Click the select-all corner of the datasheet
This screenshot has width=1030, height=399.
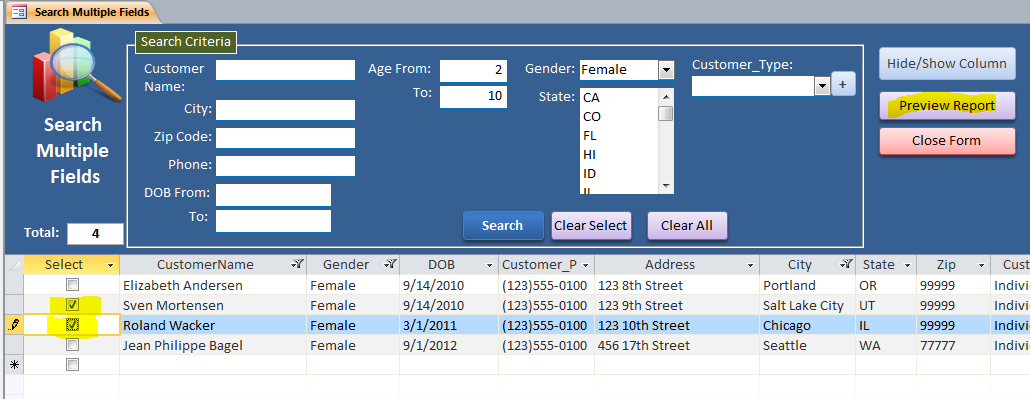coord(14,265)
